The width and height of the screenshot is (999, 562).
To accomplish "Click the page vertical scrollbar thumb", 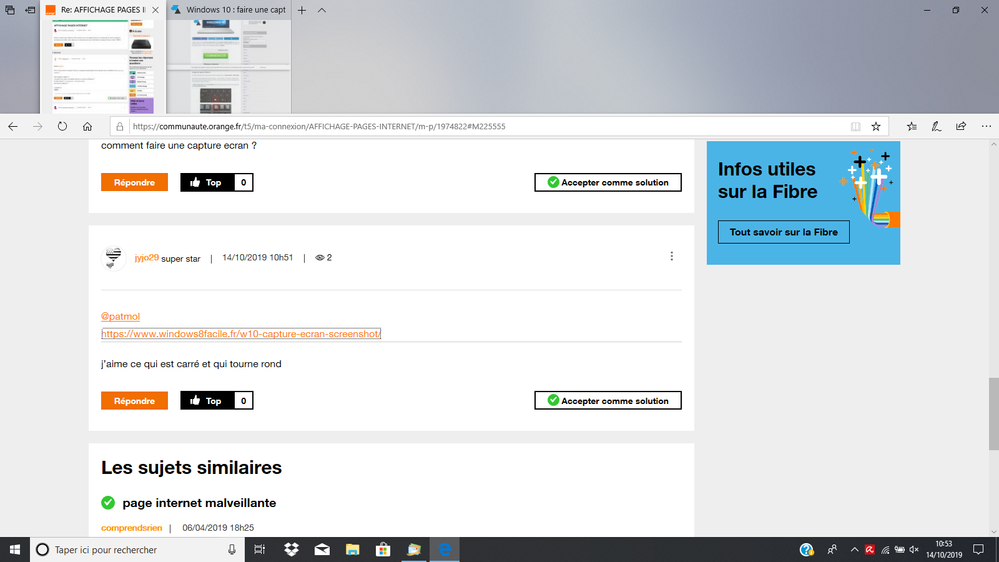I will tap(994, 413).
